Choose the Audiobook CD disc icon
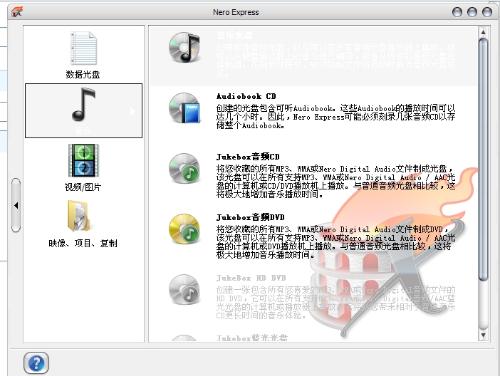This screenshot has width=500, height=376. click(185, 108)
